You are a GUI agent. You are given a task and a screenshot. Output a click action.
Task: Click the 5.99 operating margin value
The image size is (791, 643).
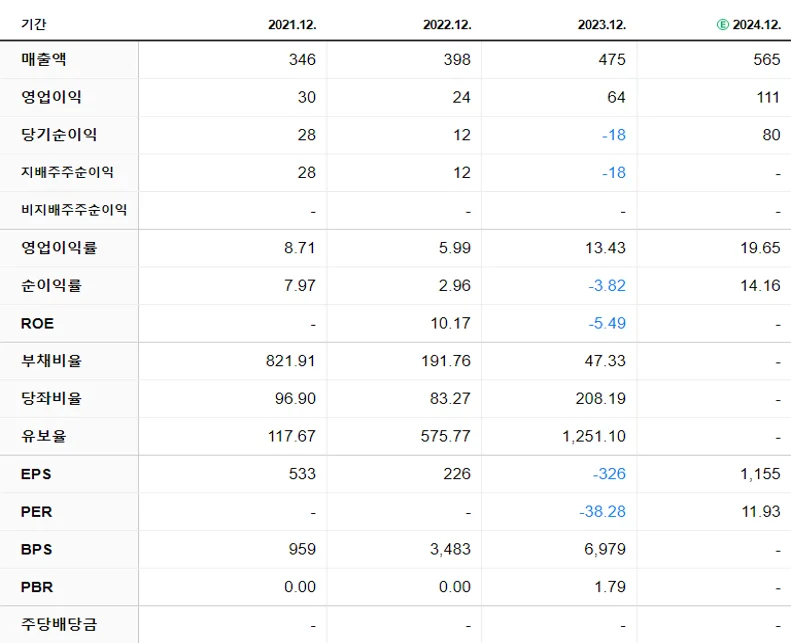point(455,248)
